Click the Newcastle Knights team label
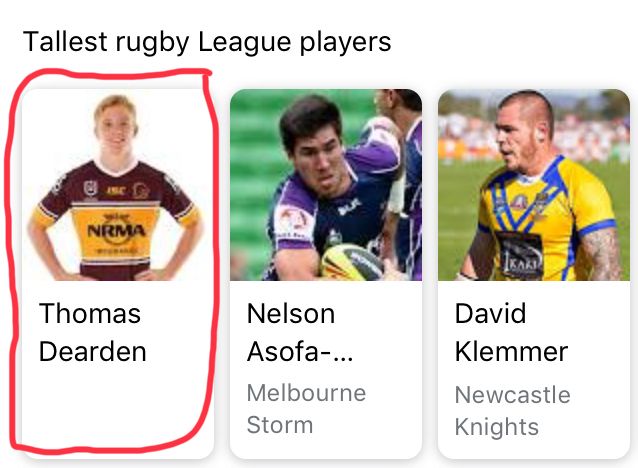 tap(513, 411)
